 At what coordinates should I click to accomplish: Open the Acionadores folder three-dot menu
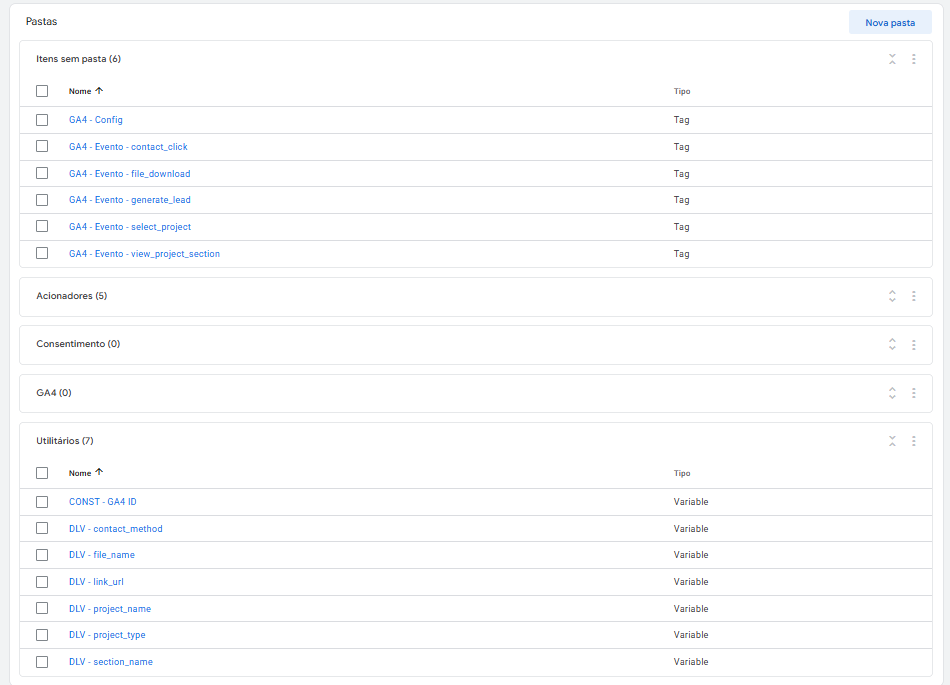pyautogui.click(x=914, y=296)
